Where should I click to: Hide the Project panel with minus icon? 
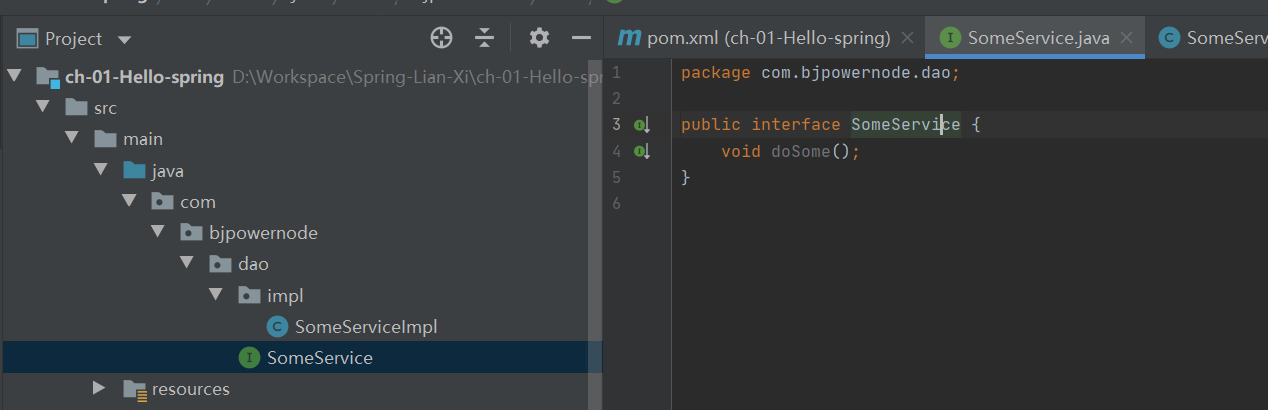[x=581, y=38]
